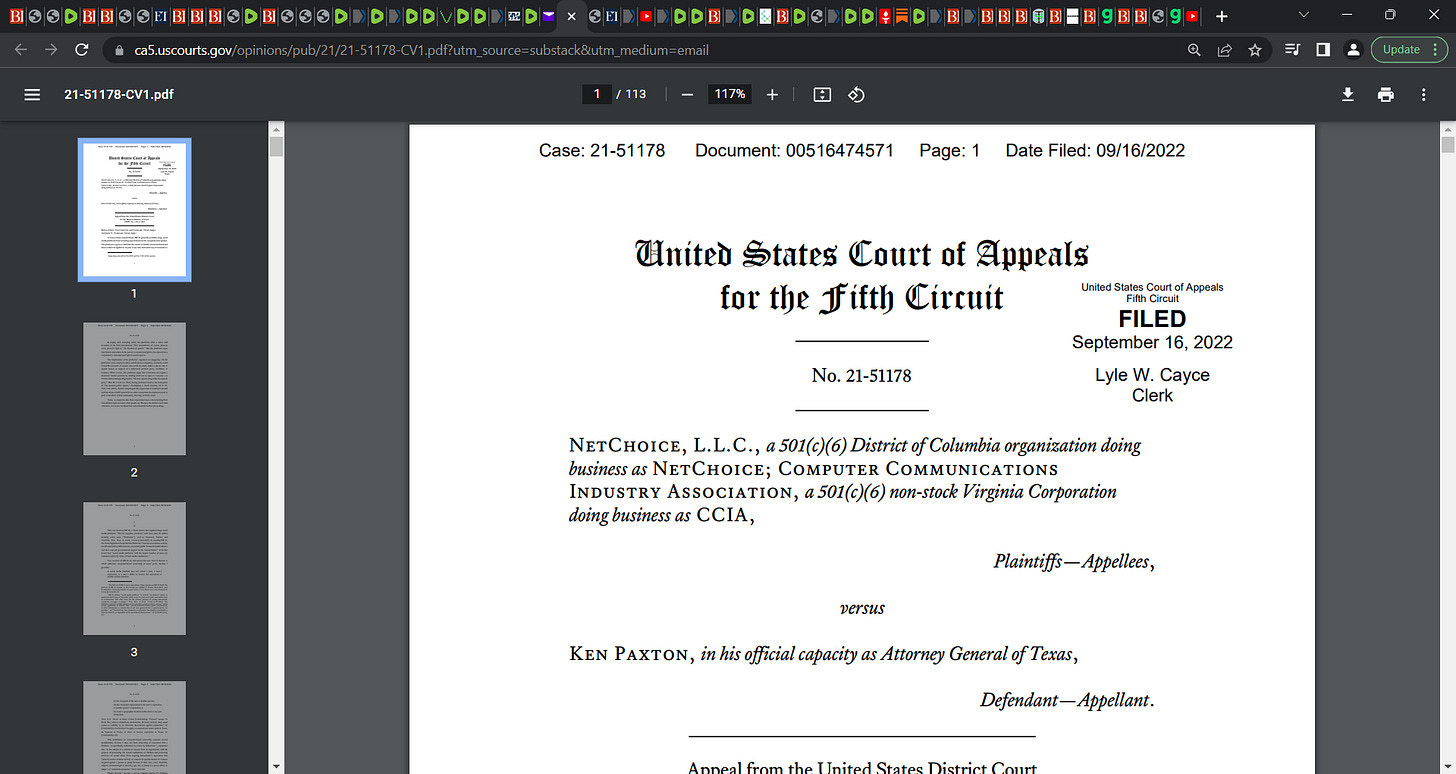
Task: Click the zoom in plus icon
Action: pyautogui.click(x=772, y=94)
